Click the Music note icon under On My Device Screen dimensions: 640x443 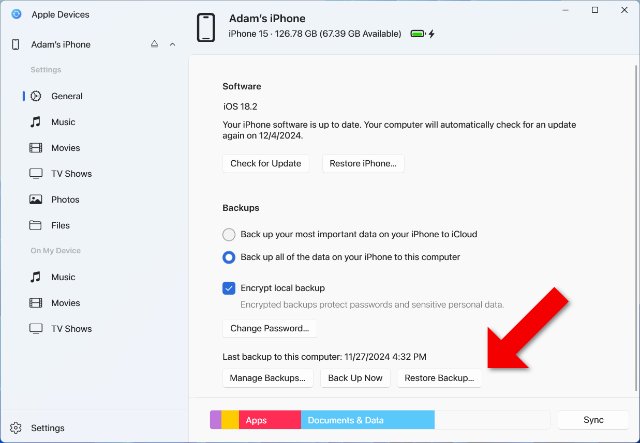tap(36, 277)
